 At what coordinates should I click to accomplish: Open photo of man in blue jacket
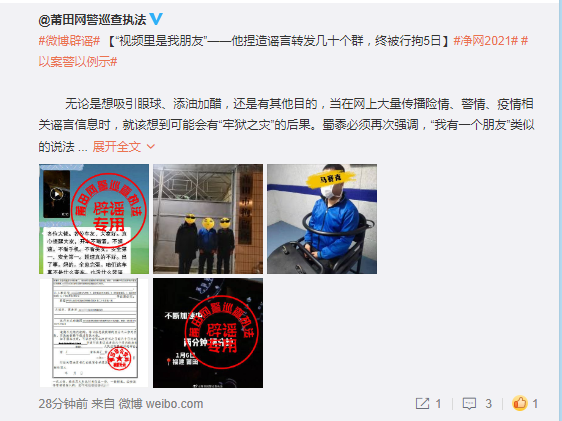coord(322,219)
